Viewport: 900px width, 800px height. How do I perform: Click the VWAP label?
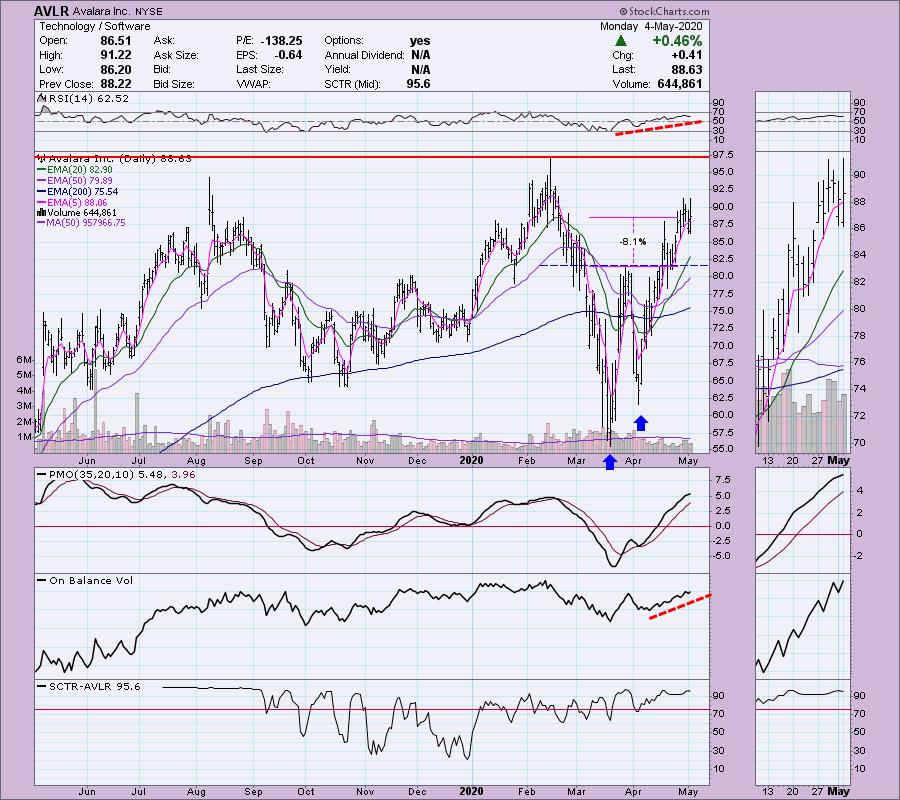tap(254, 84)
